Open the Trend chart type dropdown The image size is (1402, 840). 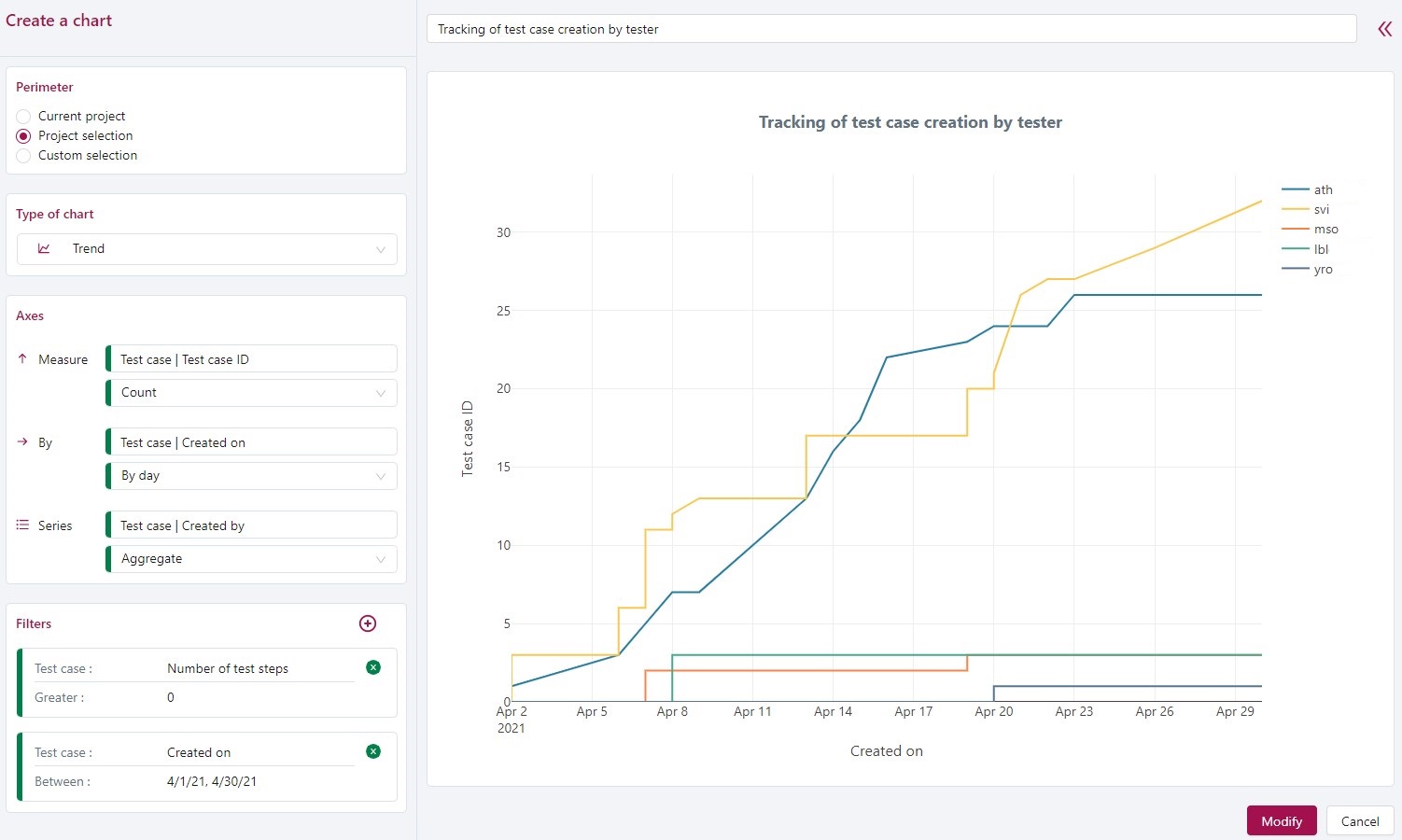tap(207, 249)
